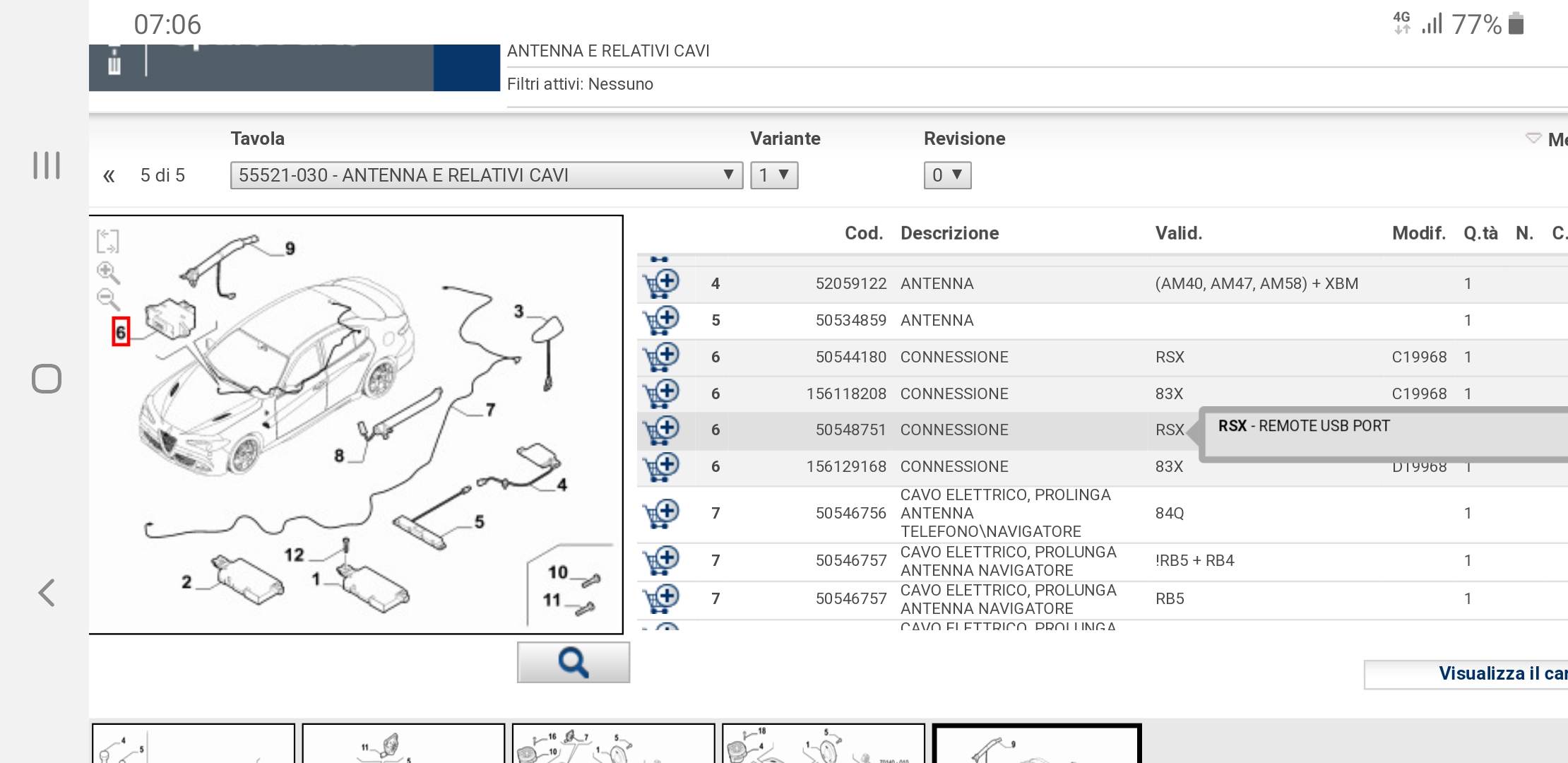Image resolution: width=1568 pixels, height=763 pixels.
Task: Add cable 50546756 to cart
Action: pyautogui.click(x=661, y=514)
